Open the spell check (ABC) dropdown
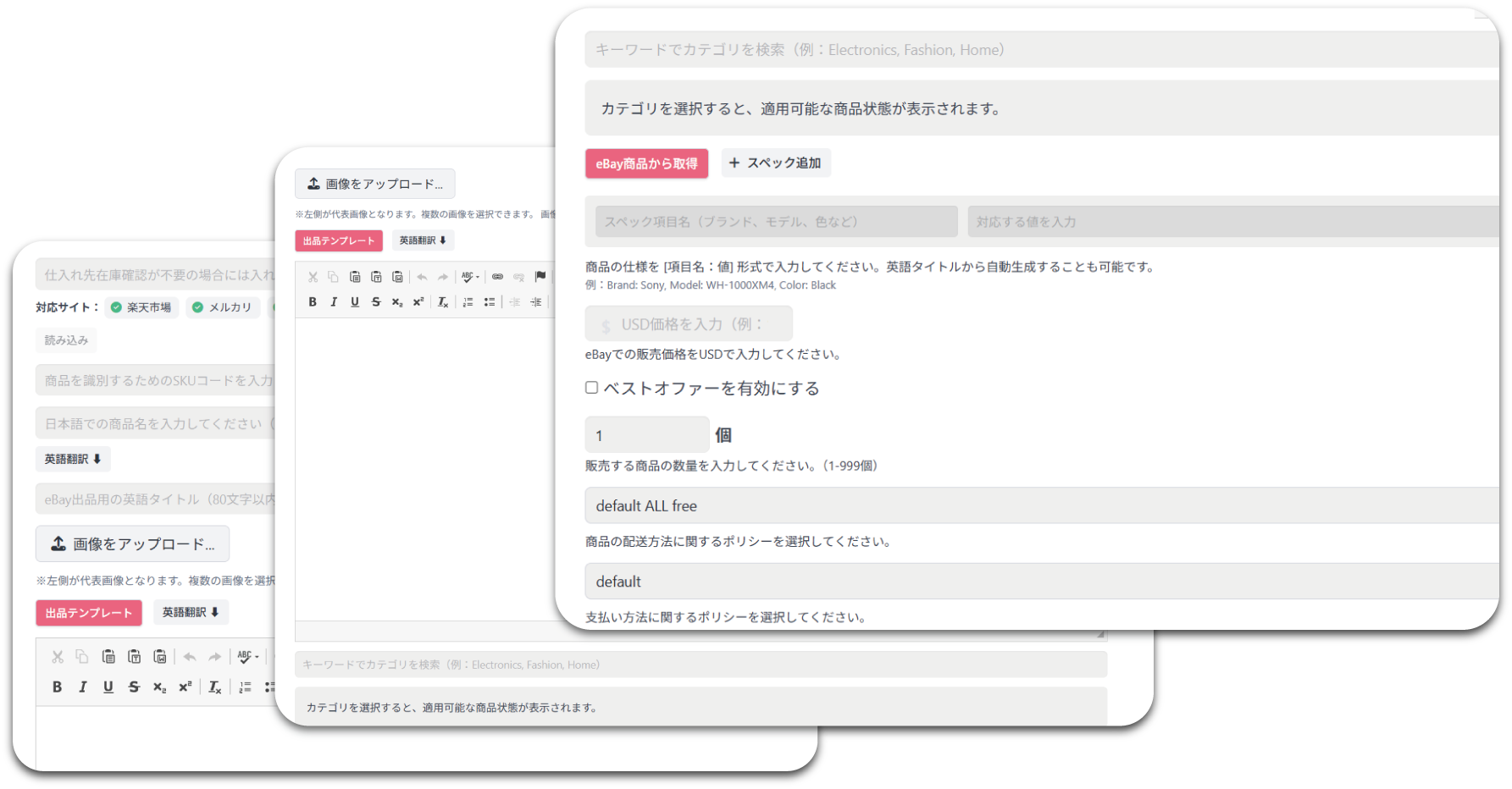1512x789 pixels. 468,276
